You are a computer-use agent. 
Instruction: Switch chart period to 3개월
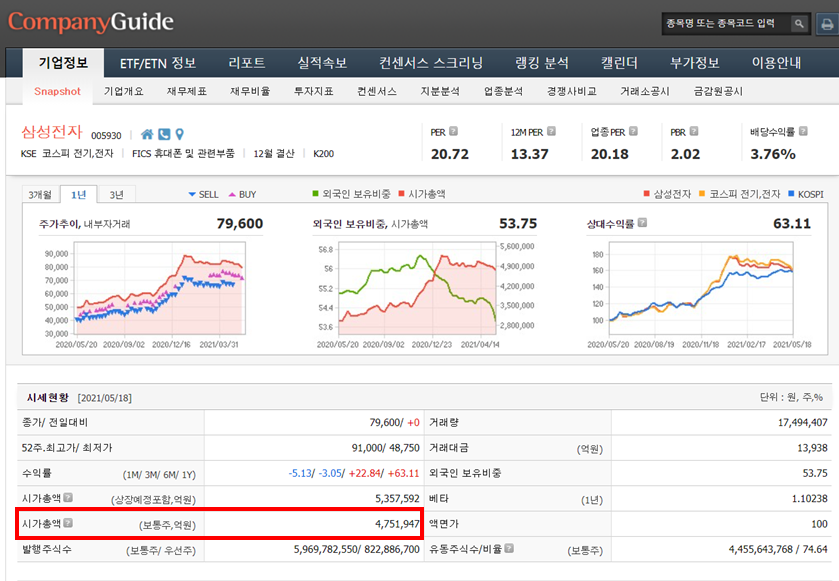click(40, 194)
